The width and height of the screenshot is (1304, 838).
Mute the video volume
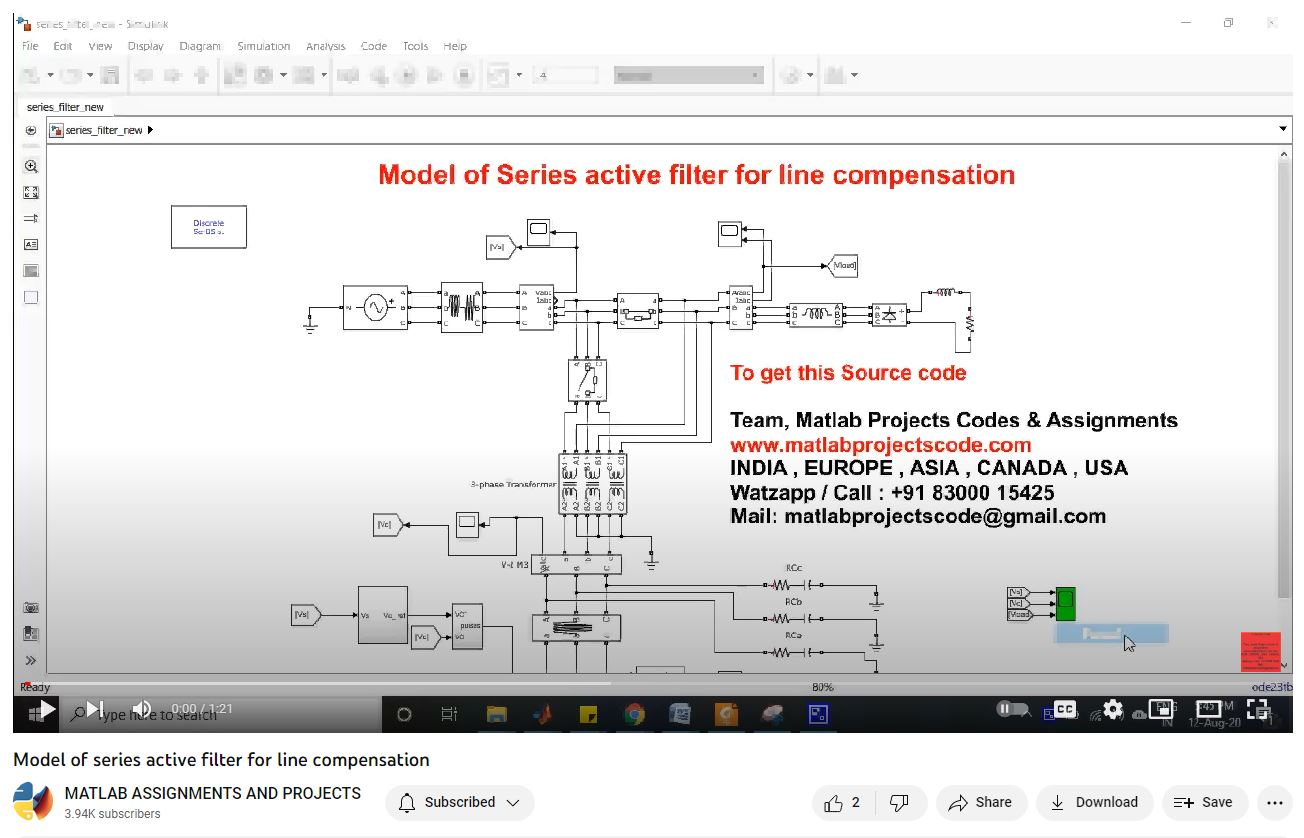pos(142,710)
